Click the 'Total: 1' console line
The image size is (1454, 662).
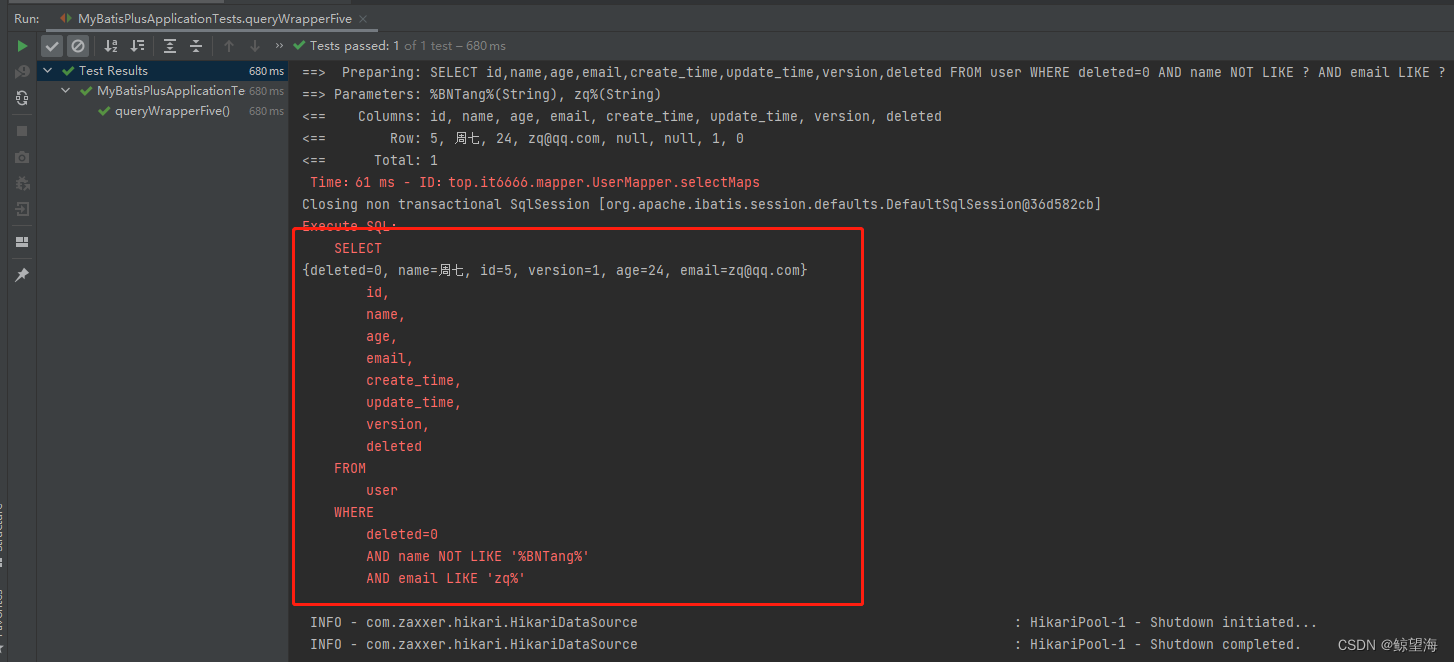370,160
